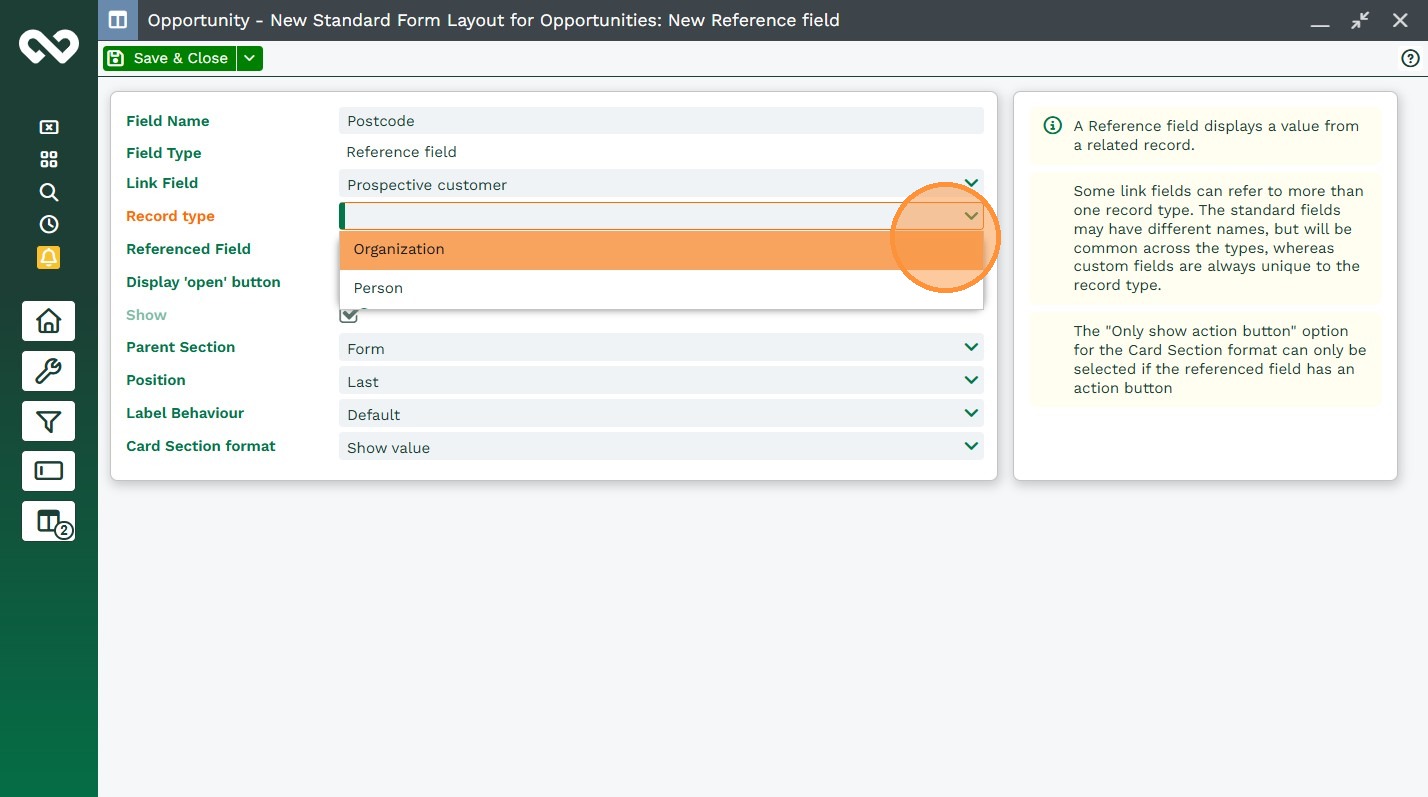
Task: Click the home icon in sidebar
Action: coord(48,321)
